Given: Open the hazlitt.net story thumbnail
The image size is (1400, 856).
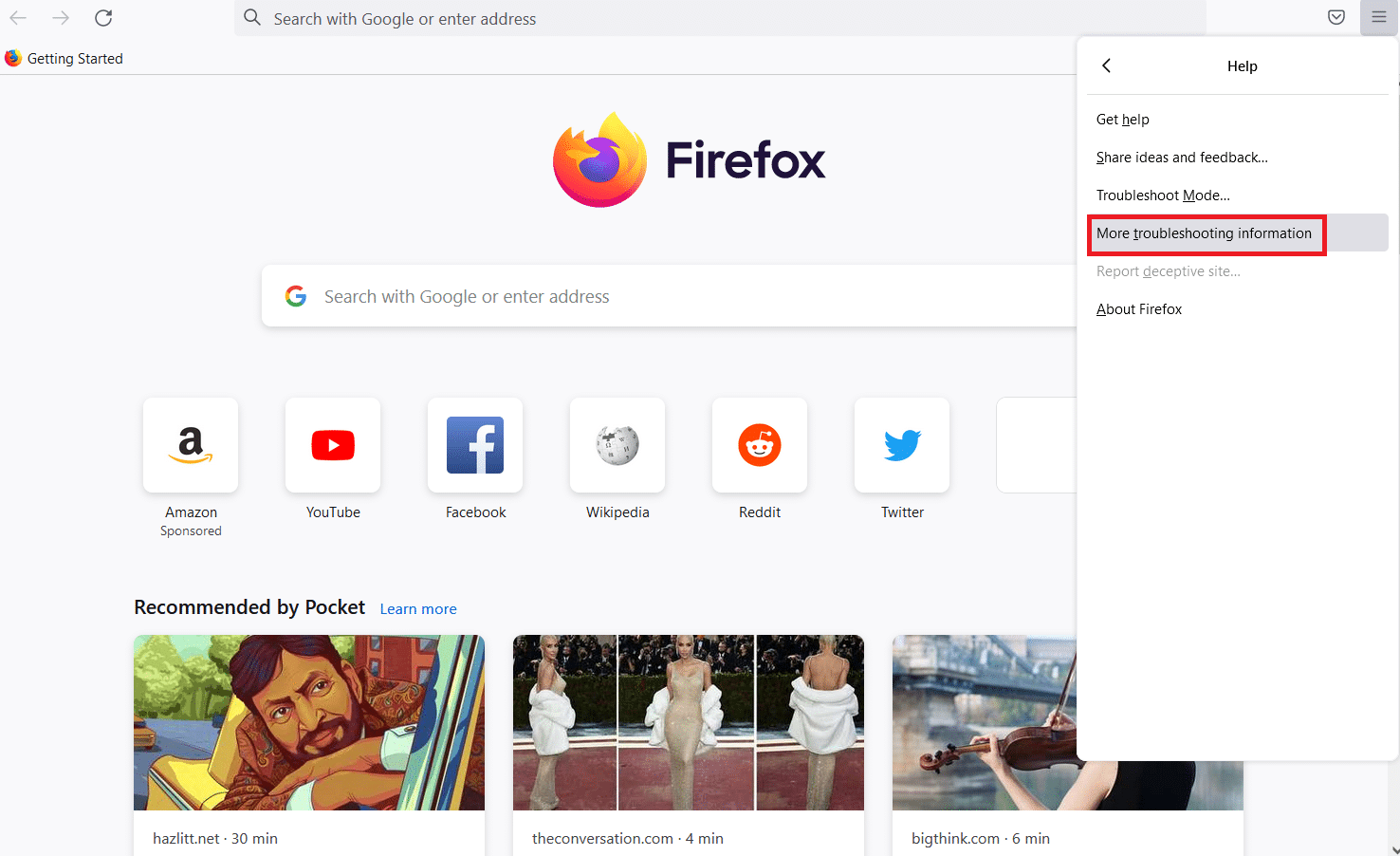Looking at the screenshot, I should (309, 722).
